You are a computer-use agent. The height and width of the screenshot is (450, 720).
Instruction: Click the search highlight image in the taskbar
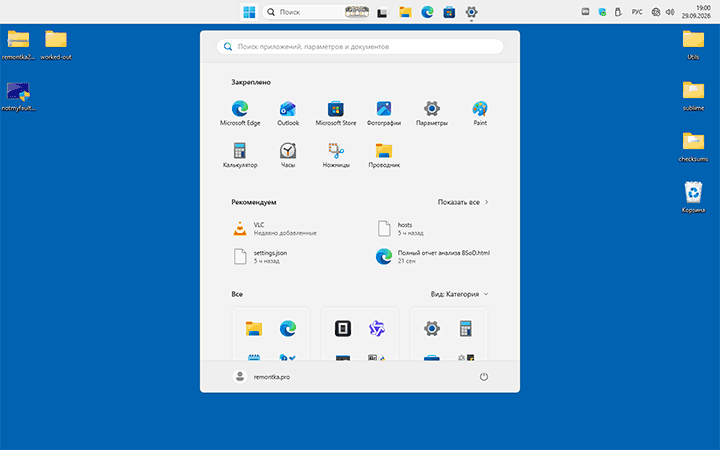tap(357, 12)
